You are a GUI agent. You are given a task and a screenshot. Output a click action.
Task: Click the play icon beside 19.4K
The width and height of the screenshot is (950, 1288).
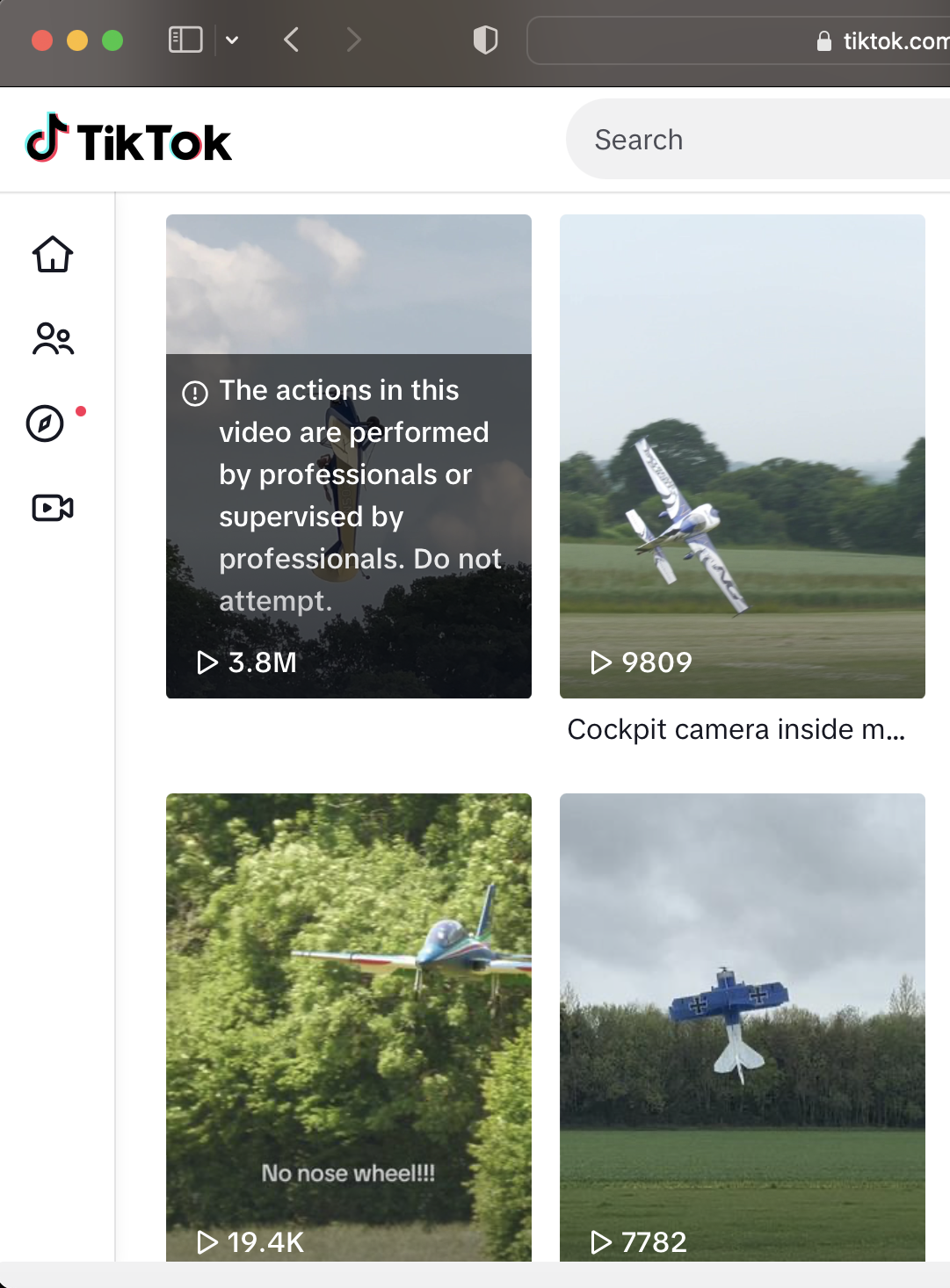tap(207, 1241)
